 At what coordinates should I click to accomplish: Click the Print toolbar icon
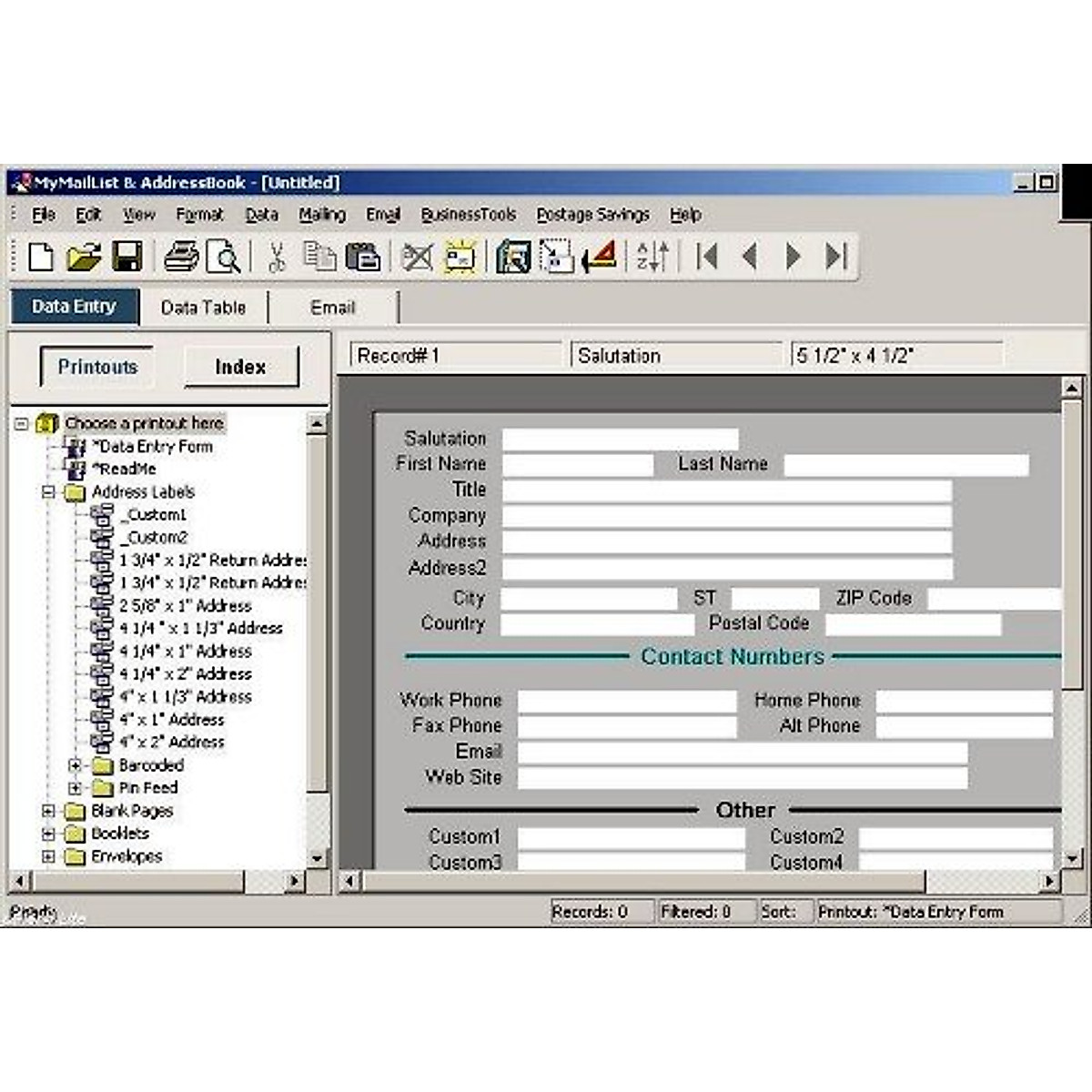(x=181, y=258)
